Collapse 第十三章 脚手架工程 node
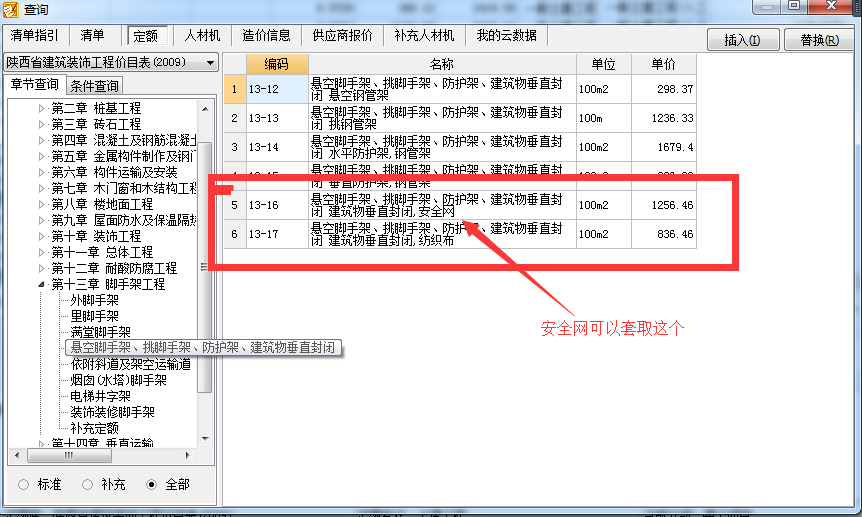The image size is (862, 517). (x=41, y=284)
